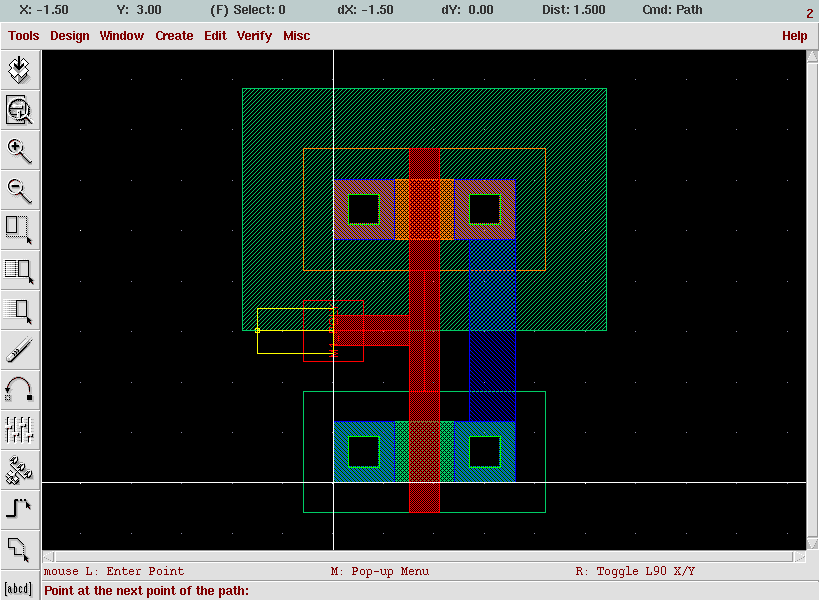Click the 'Cmd: Path' status text
The height and width of the screenshot is (600, 819).
[672, 10]
